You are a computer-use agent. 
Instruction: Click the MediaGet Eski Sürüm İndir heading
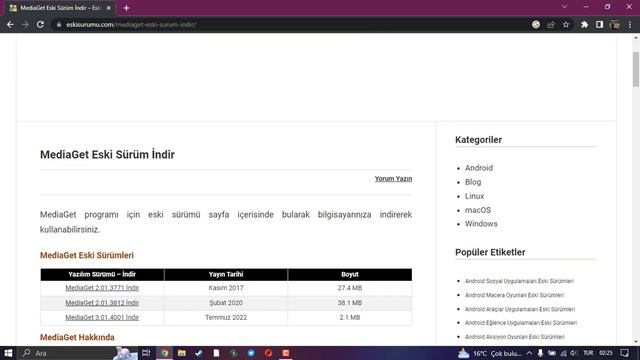click(x=107, y=155)
